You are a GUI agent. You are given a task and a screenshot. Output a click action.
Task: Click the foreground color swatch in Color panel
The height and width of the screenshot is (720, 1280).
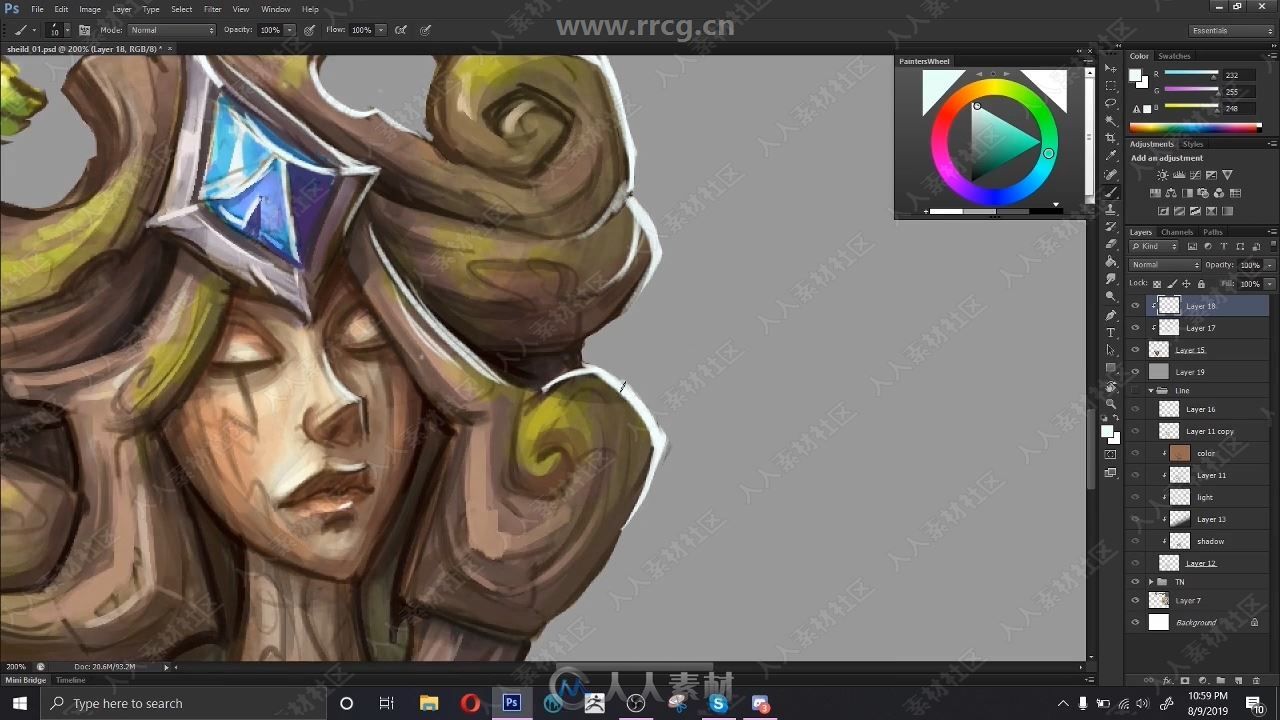point(1136,75)
